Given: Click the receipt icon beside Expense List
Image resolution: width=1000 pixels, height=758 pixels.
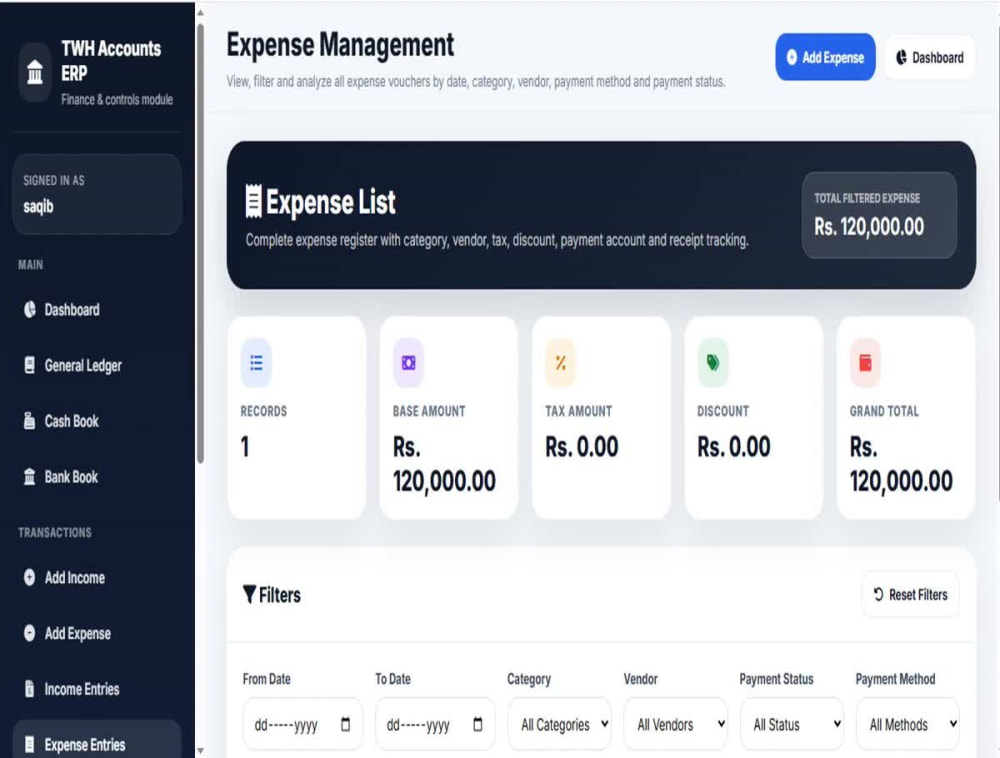Looking at the screenshot, I should 254,201.
